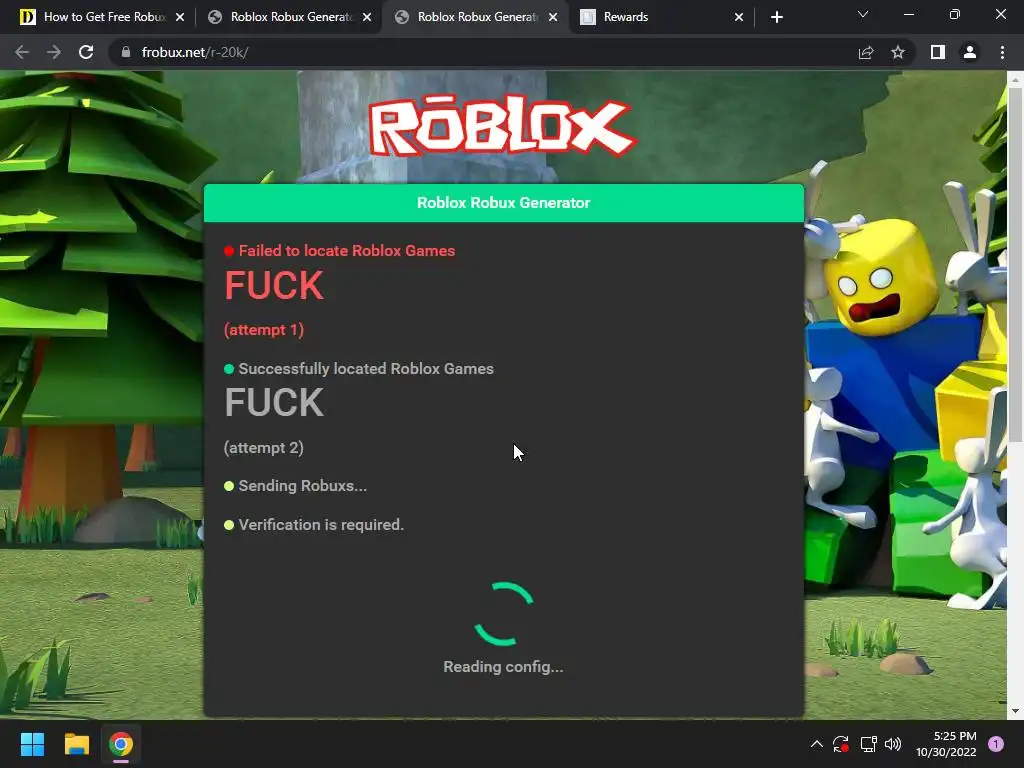Click the scrollbar up arrow
The image size is (1024, 768).
(x=1016, y=79)
